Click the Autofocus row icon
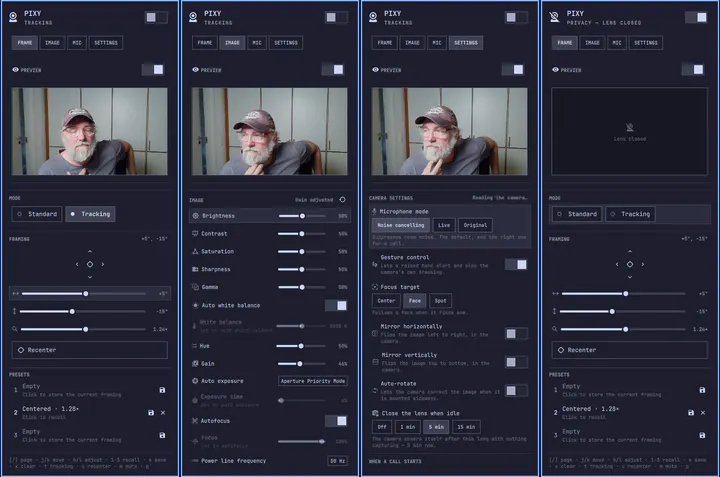This screenshot has width=720, height=477. tap(195, 421)
